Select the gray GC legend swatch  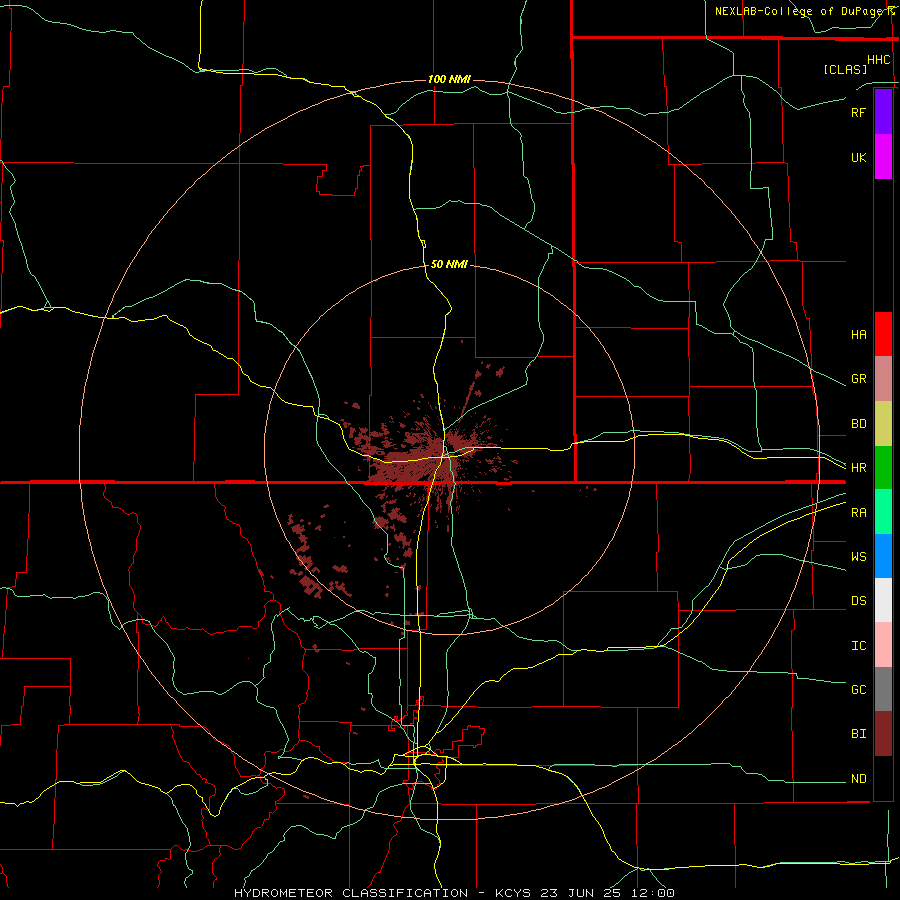click(x=883, y=689)
